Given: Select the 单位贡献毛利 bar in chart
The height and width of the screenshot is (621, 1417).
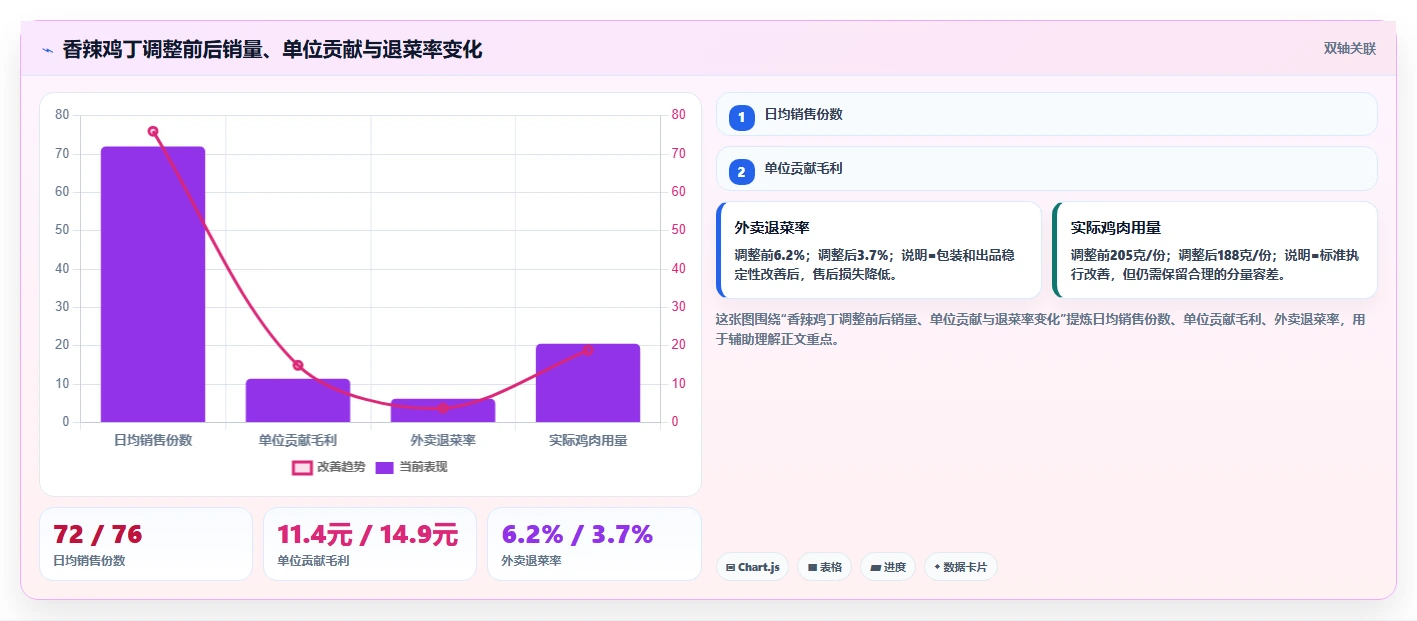Looking at the screenshot, I should 298,400.
